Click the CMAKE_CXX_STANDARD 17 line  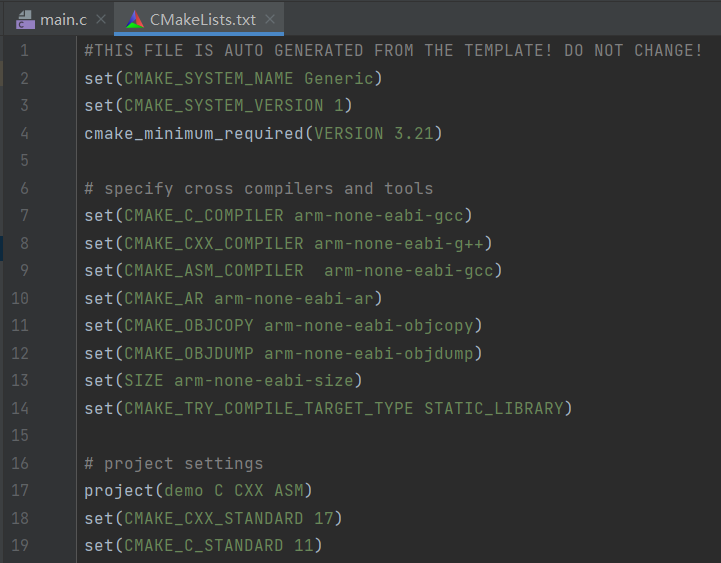(213, 518)
